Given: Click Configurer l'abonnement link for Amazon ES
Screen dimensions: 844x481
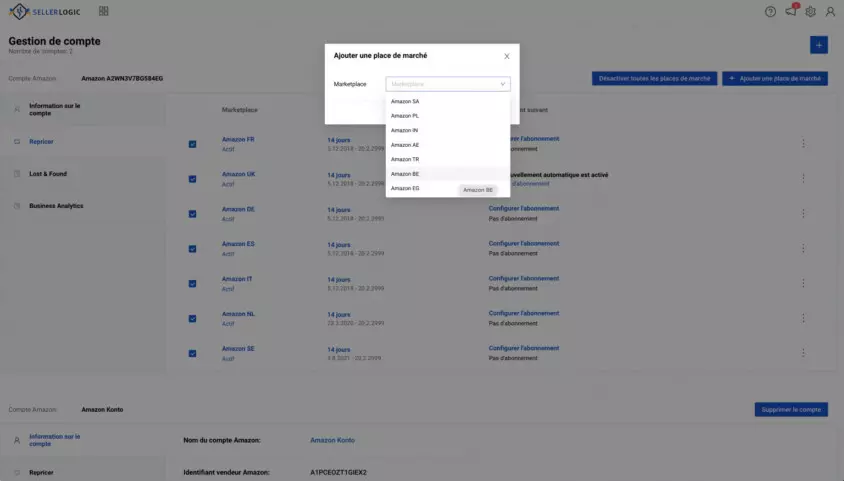Looking at the screenshot, I should 524,243.
